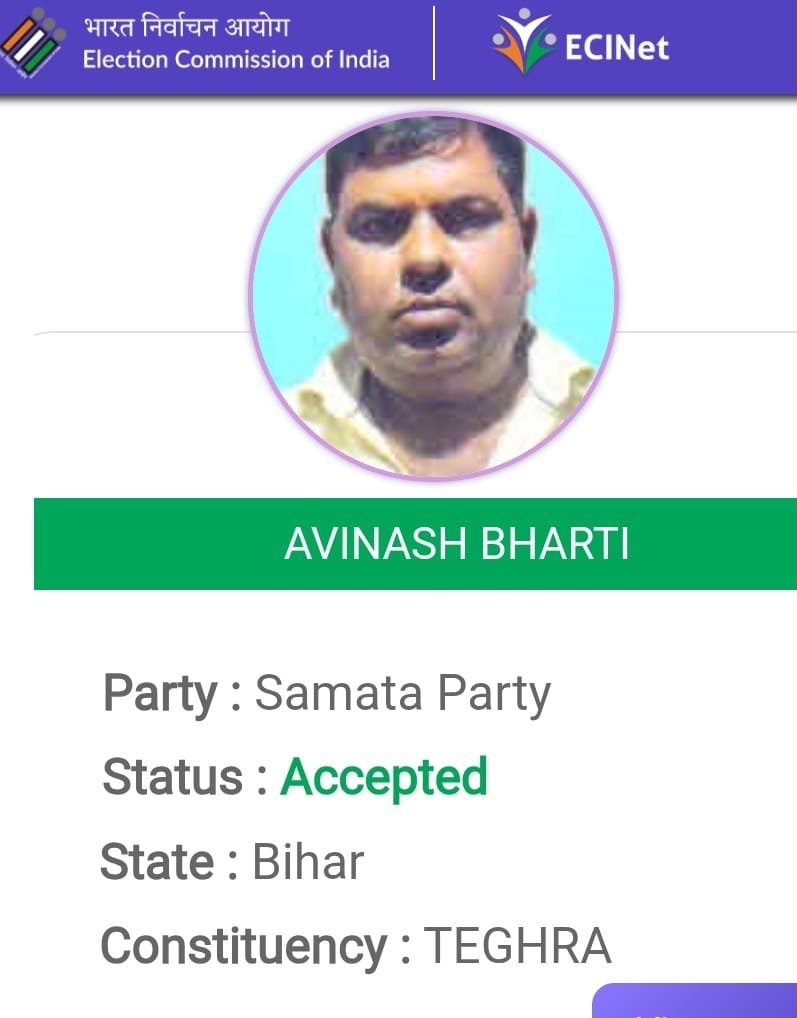Click the thin horizontal line beside the photo

(706, 332)
